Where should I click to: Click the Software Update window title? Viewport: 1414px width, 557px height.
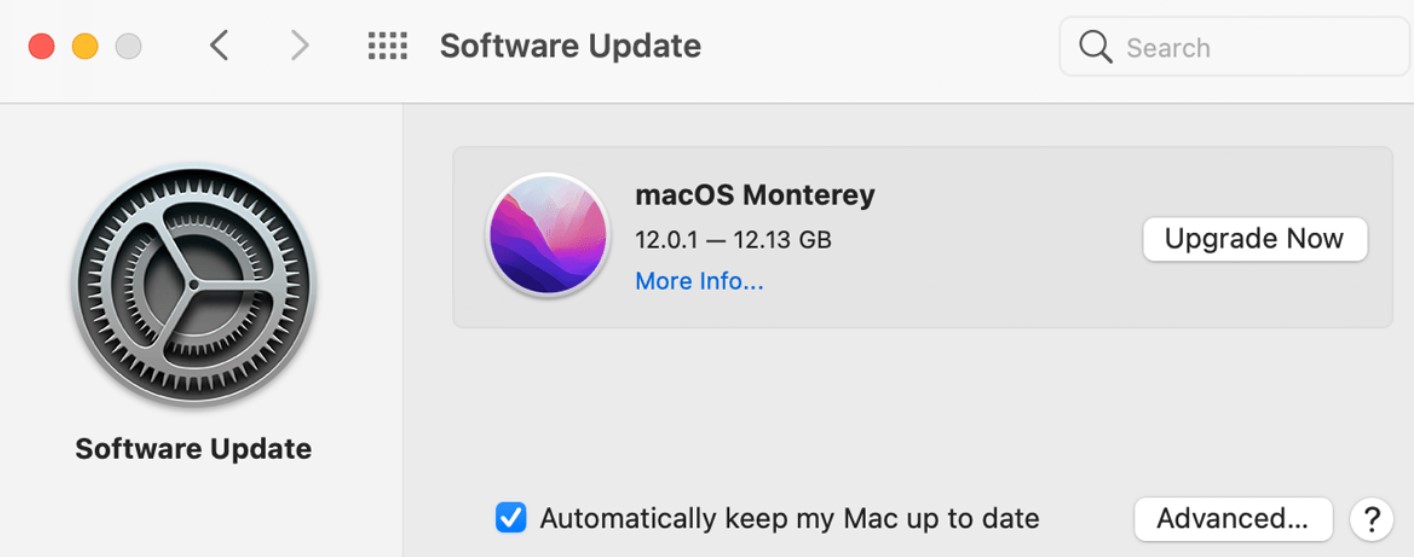(570, 46)
